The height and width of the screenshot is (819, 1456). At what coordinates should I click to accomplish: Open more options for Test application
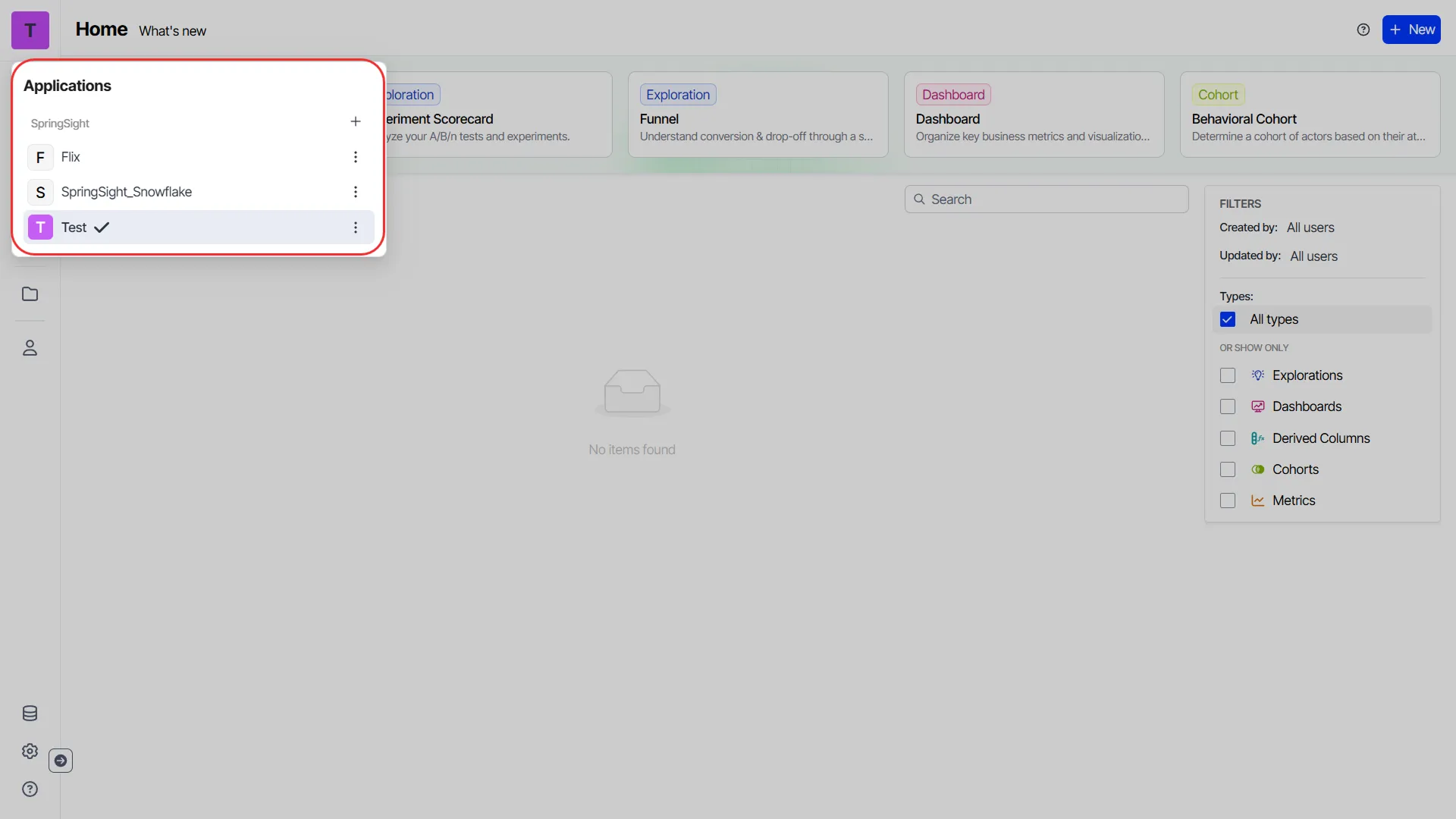click(x=356, y=227)
